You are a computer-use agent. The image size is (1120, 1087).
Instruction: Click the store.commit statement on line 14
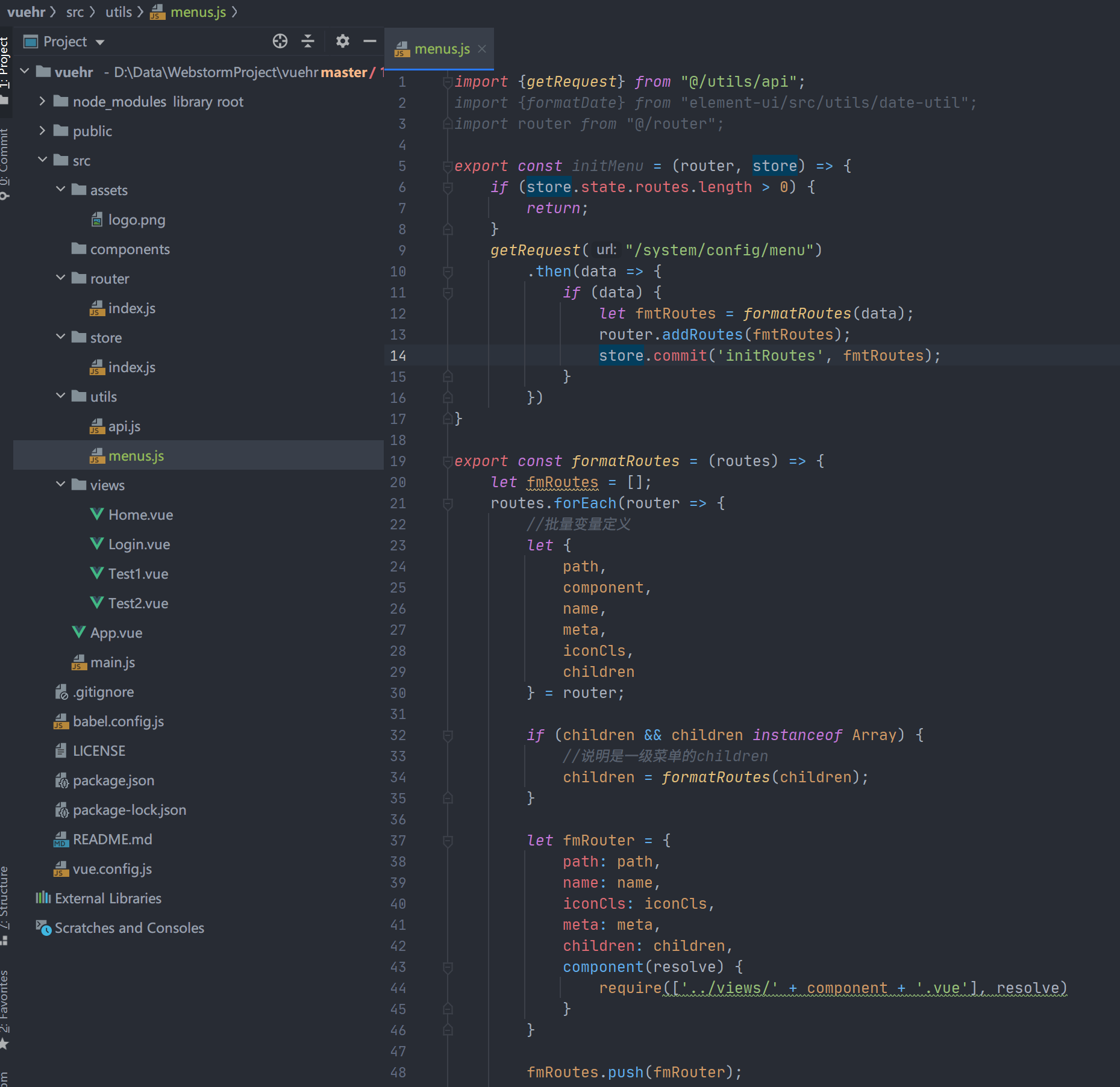pos(769,356)
